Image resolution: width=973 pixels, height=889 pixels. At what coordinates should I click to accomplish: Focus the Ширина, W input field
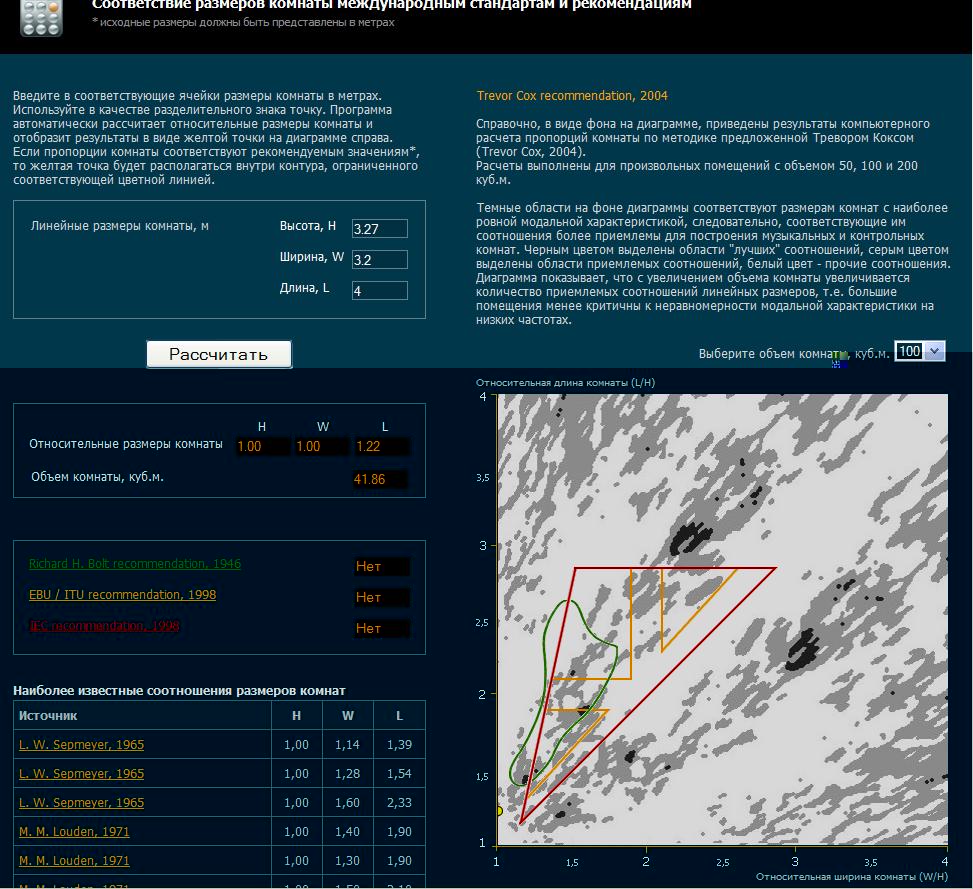tap(379, 260)
